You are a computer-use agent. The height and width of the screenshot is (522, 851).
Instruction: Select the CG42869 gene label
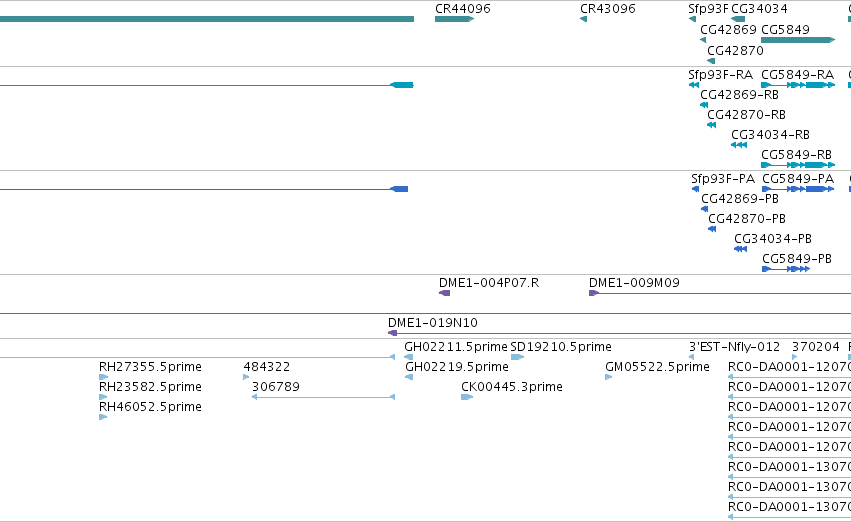click(x=728, y=29)
